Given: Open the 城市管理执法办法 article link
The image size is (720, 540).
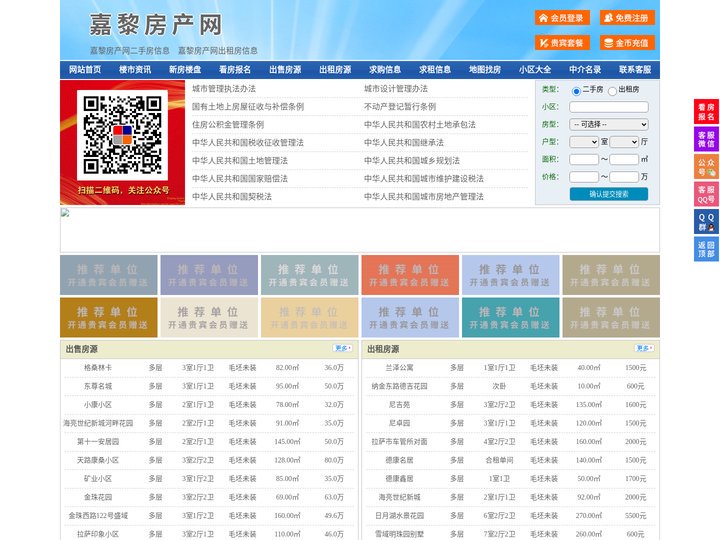Looking at the screenshot, I should click(224, 89).
